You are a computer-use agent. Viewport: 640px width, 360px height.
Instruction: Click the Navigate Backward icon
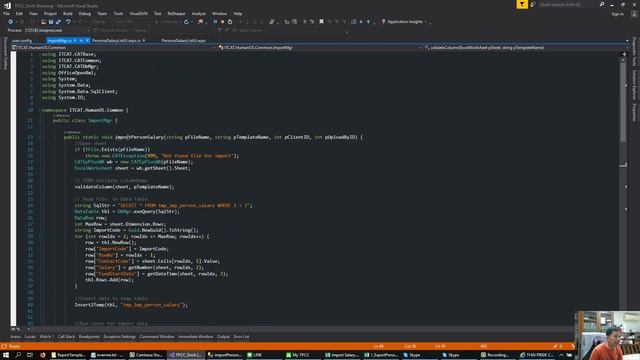click(11, 22)
